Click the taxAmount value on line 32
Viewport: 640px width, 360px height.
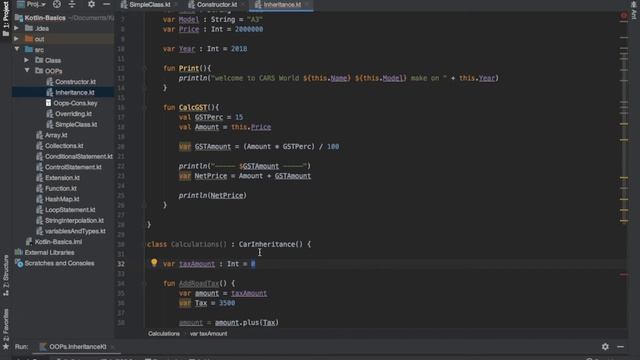(253, 264)
